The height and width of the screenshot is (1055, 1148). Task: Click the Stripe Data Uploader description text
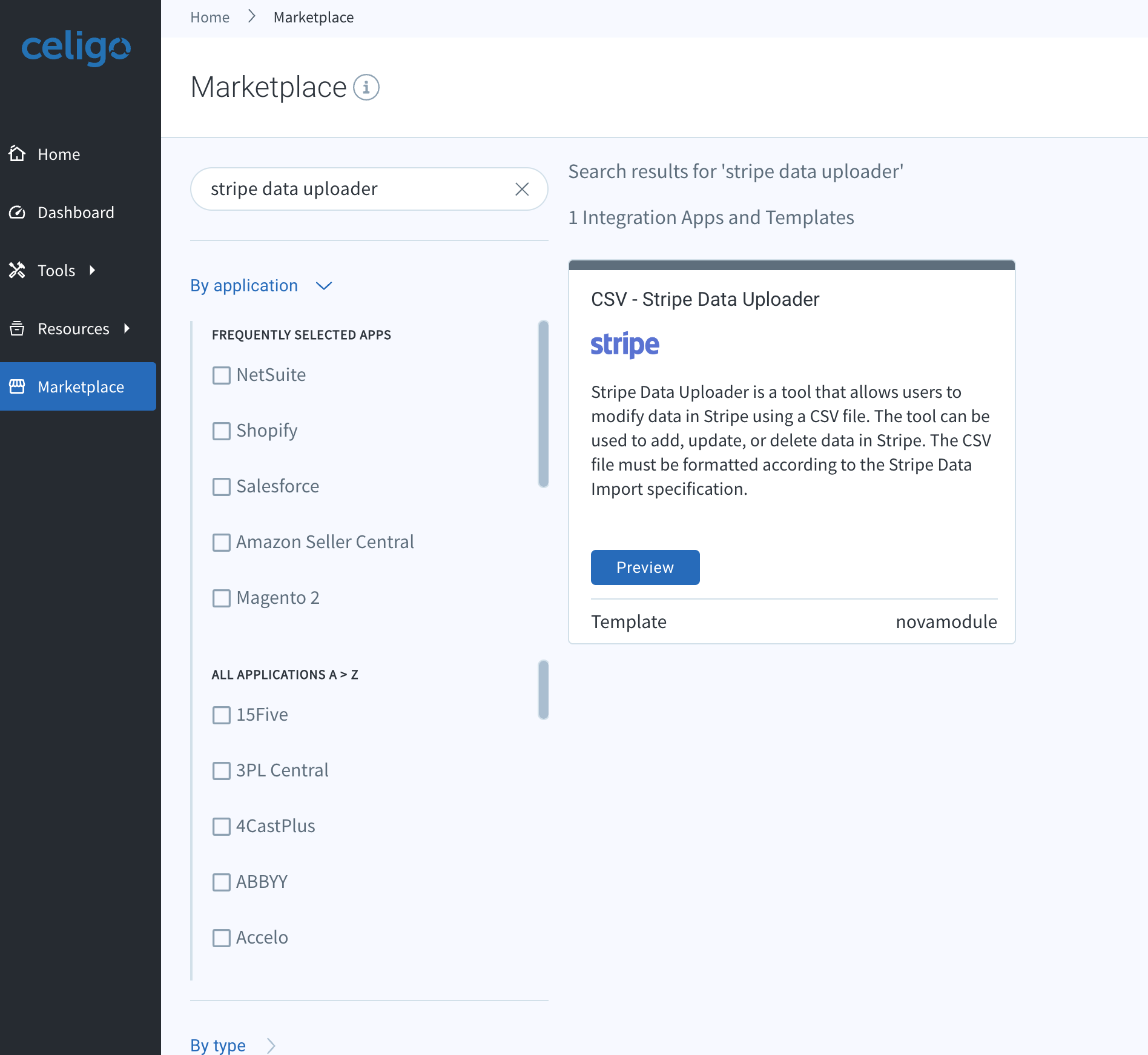(x=791, y=440)
